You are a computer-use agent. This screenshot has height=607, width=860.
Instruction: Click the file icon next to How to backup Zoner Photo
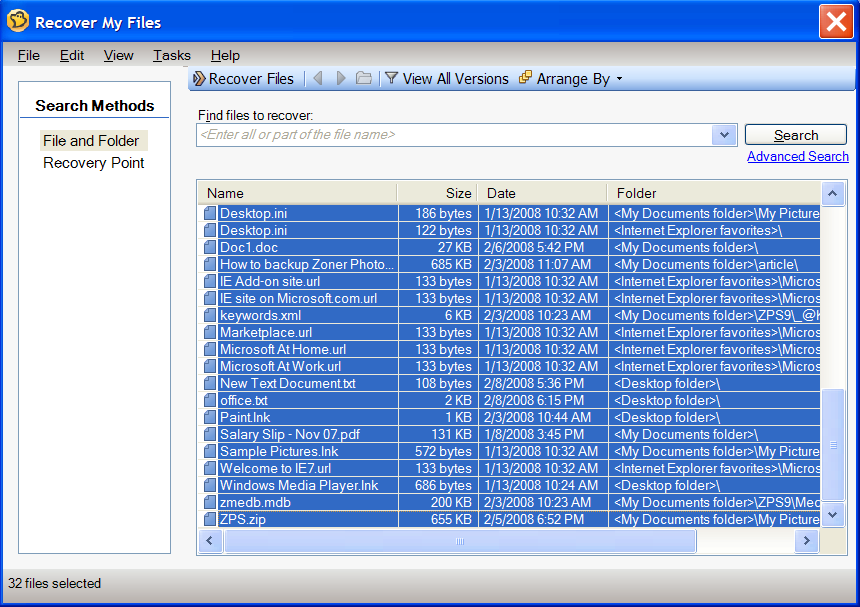[210, 264]
